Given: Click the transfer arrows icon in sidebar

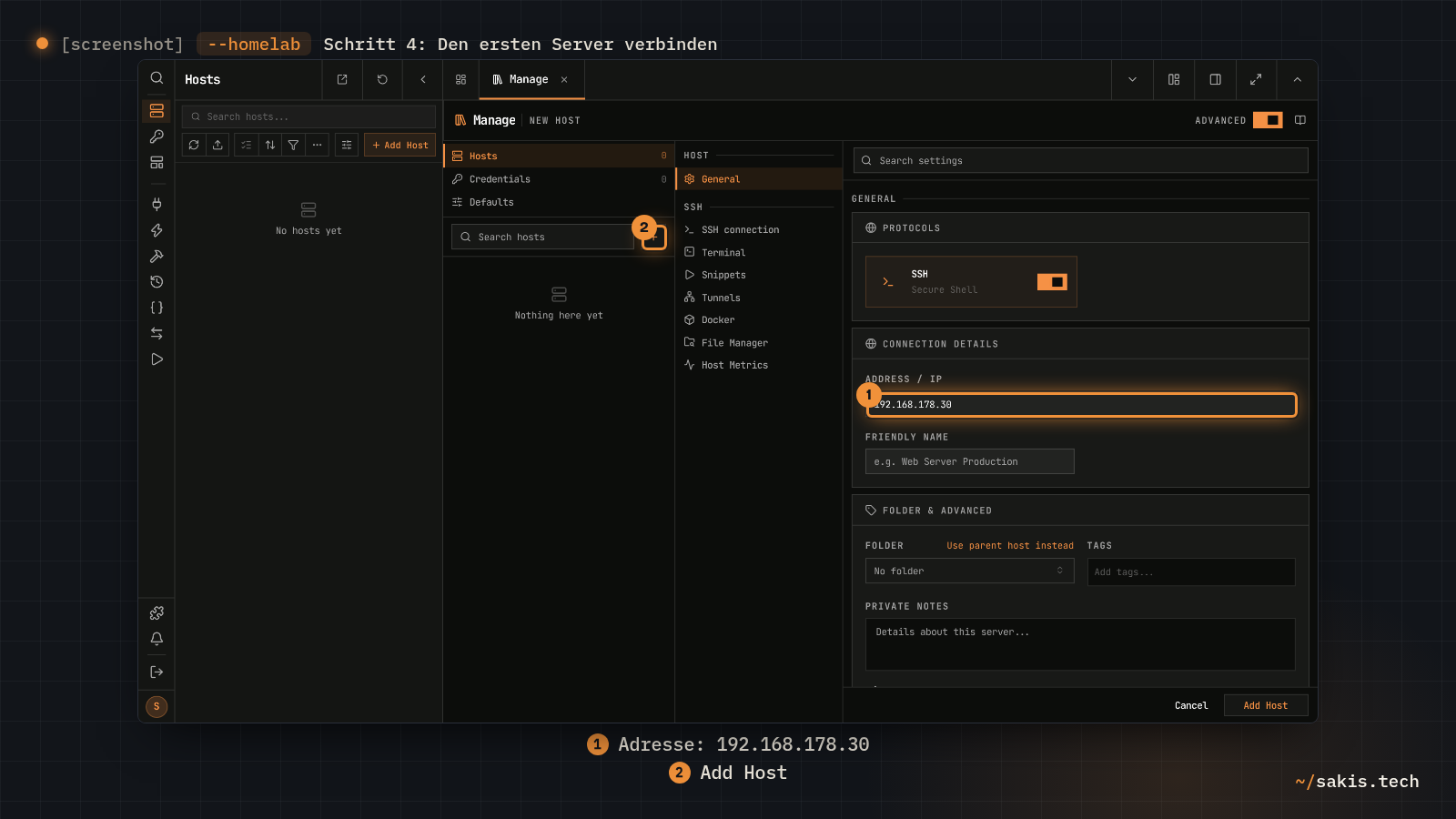Looking at the screenshot, I should [x=157, y=333].
